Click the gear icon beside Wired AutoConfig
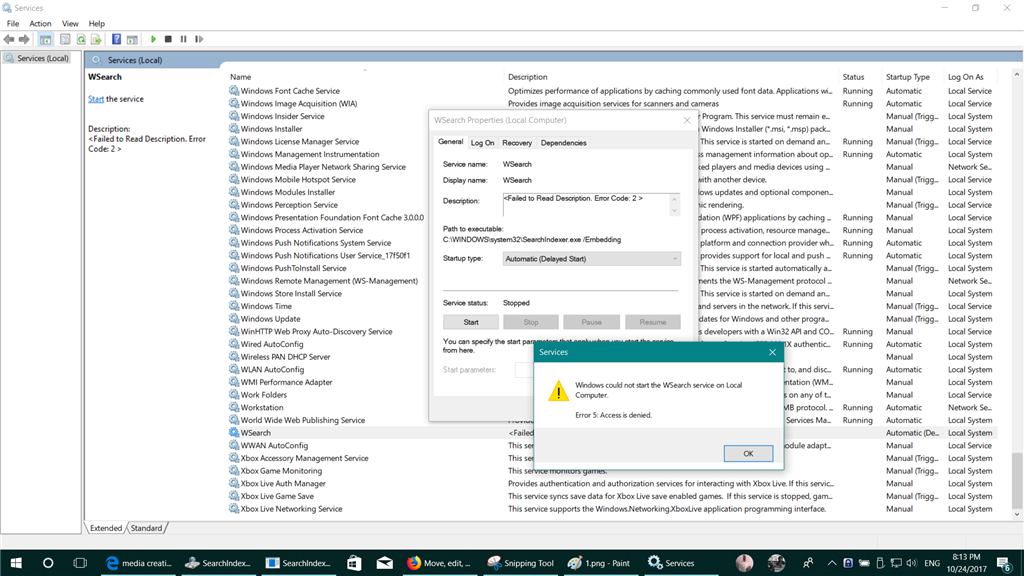This screenshot has width=1024, height=576. click(234, 344)
